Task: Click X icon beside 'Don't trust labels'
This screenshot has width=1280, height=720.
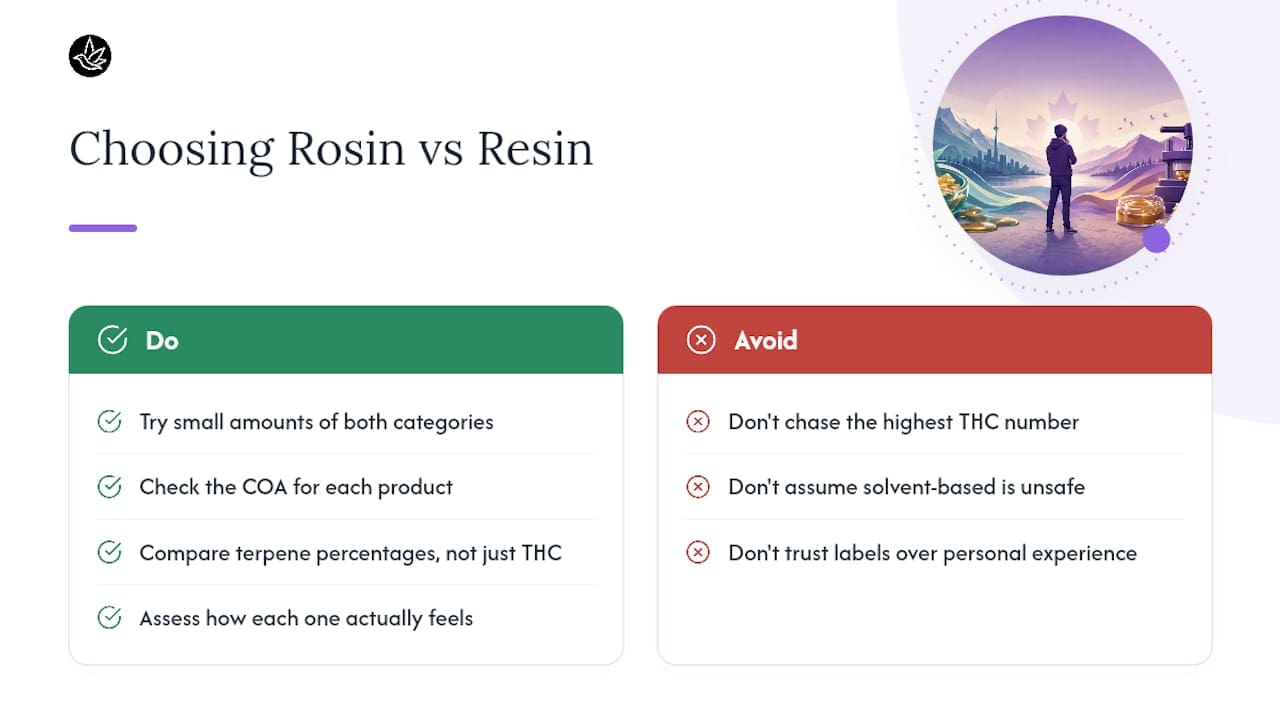Action: (x=698, y=553)
